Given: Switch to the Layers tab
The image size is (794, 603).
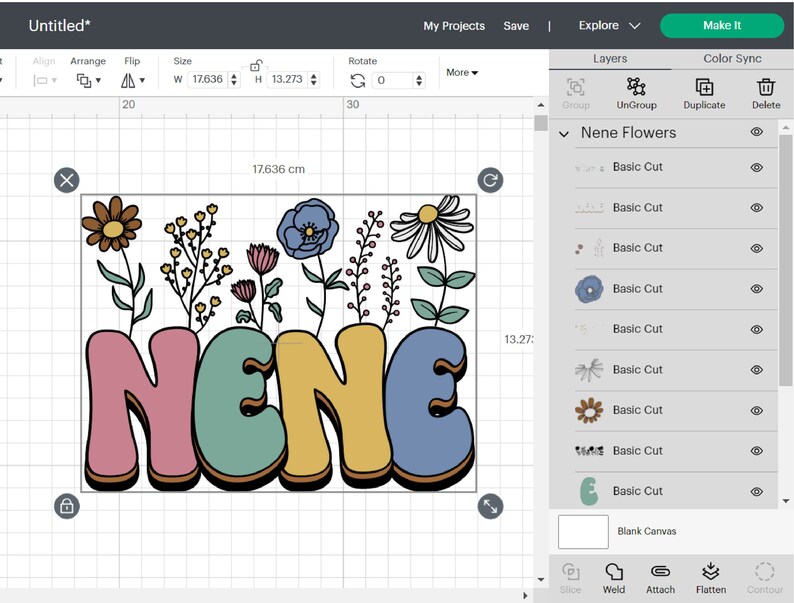Looking at the screenshot, I should 610,59.
